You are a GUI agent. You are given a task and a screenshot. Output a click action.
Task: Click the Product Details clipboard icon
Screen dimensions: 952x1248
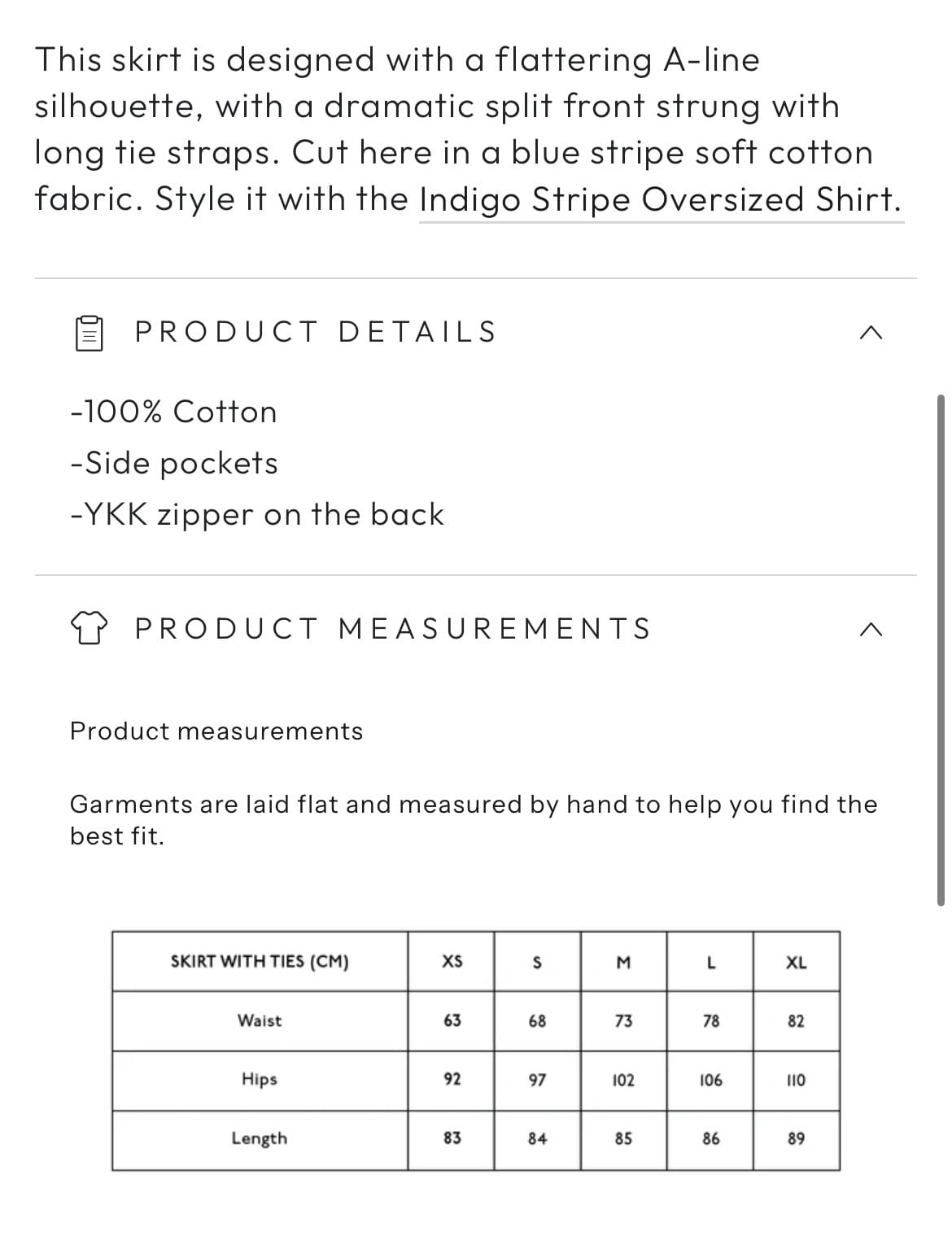coord(89,333)
